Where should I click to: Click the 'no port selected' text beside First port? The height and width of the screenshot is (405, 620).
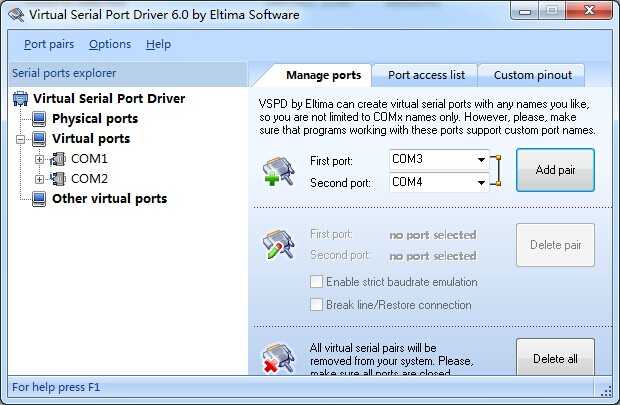click(433, 235)
